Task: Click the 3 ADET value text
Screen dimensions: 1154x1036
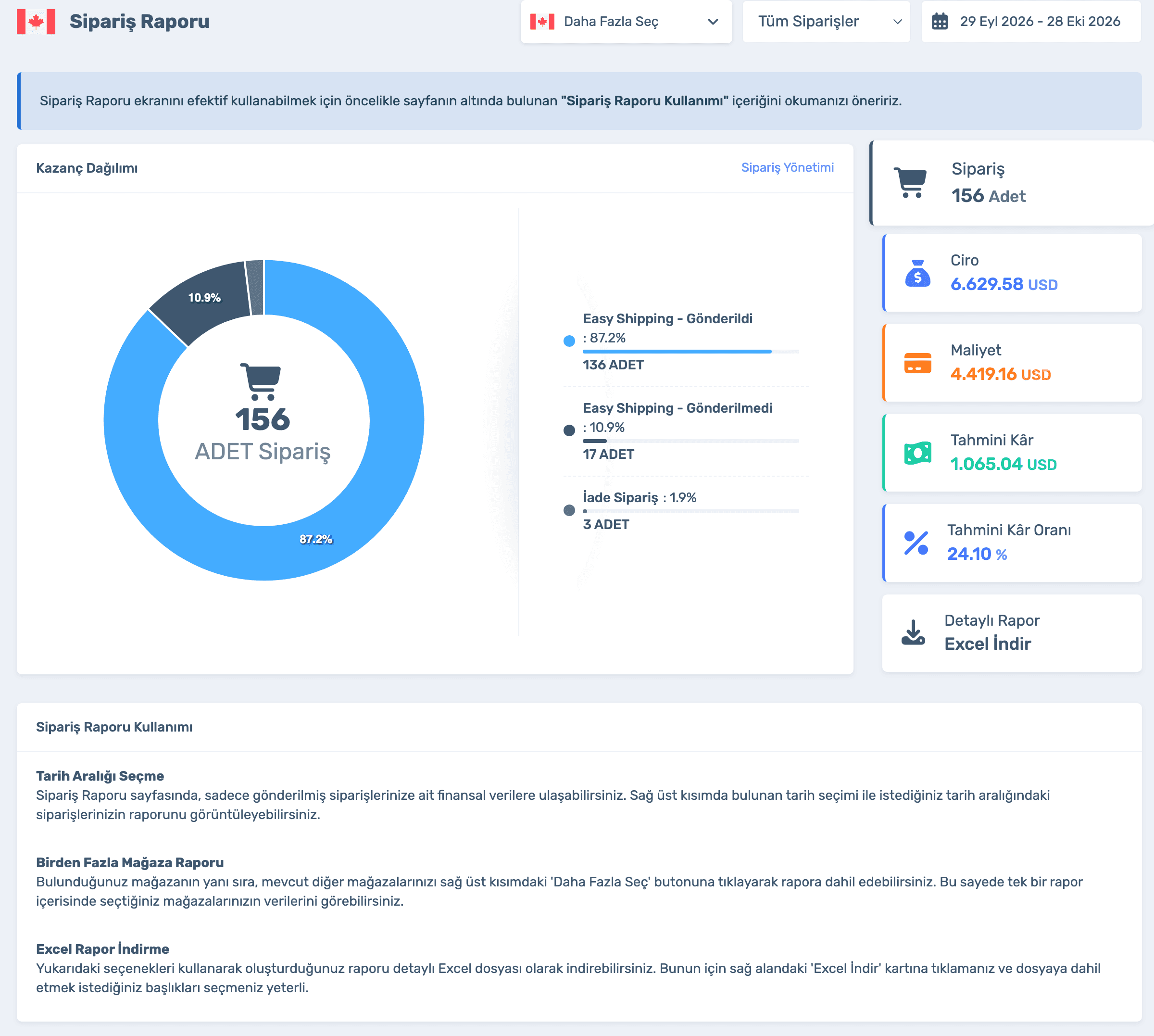Action: pos(606,524)
